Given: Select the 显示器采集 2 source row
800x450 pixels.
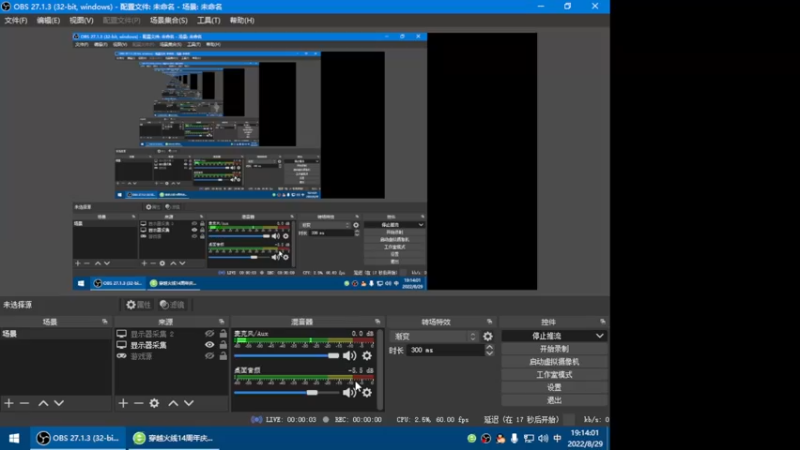Looking at the screenshot, I should pos(172,334).
